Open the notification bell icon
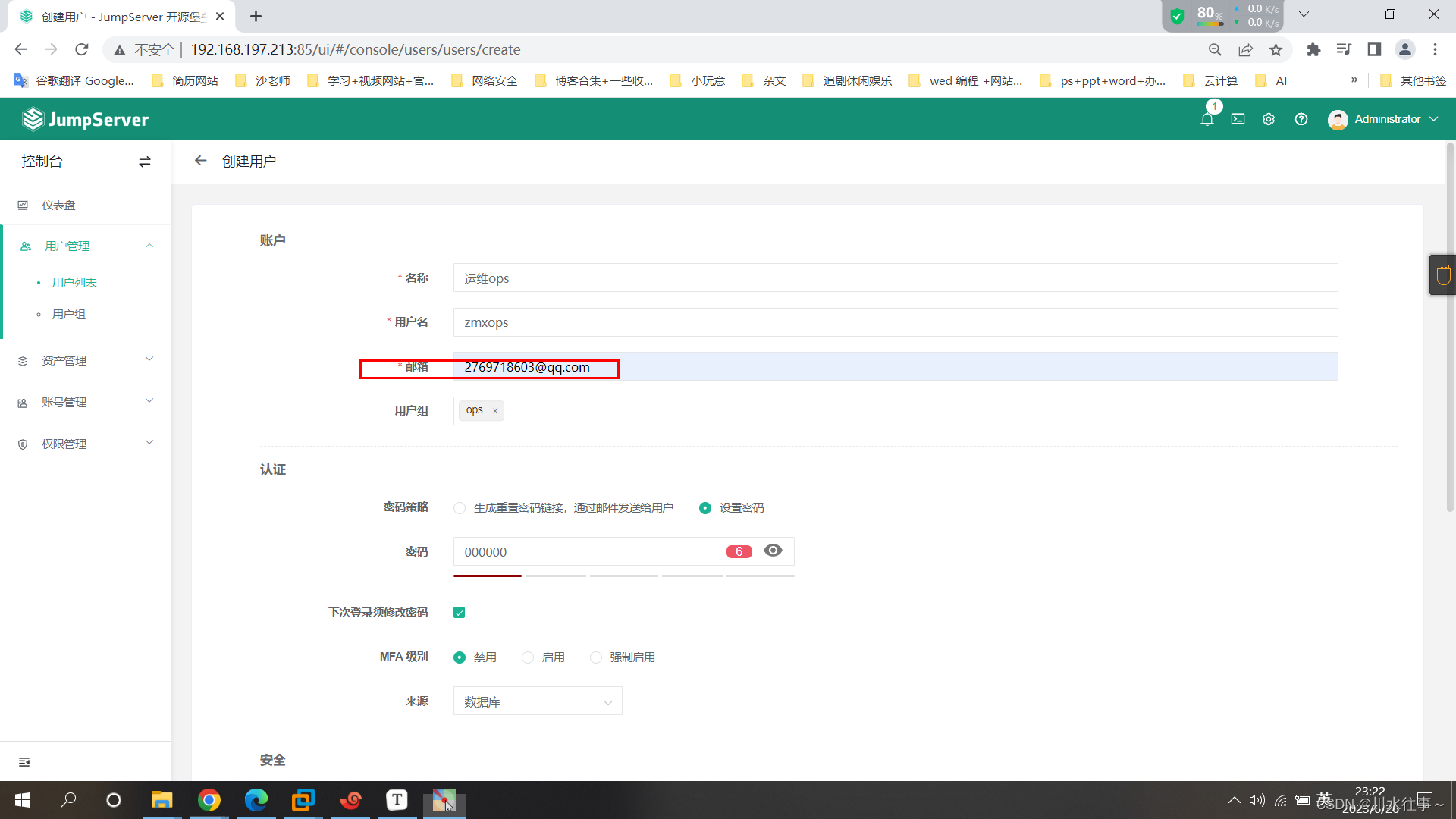 1207,119
